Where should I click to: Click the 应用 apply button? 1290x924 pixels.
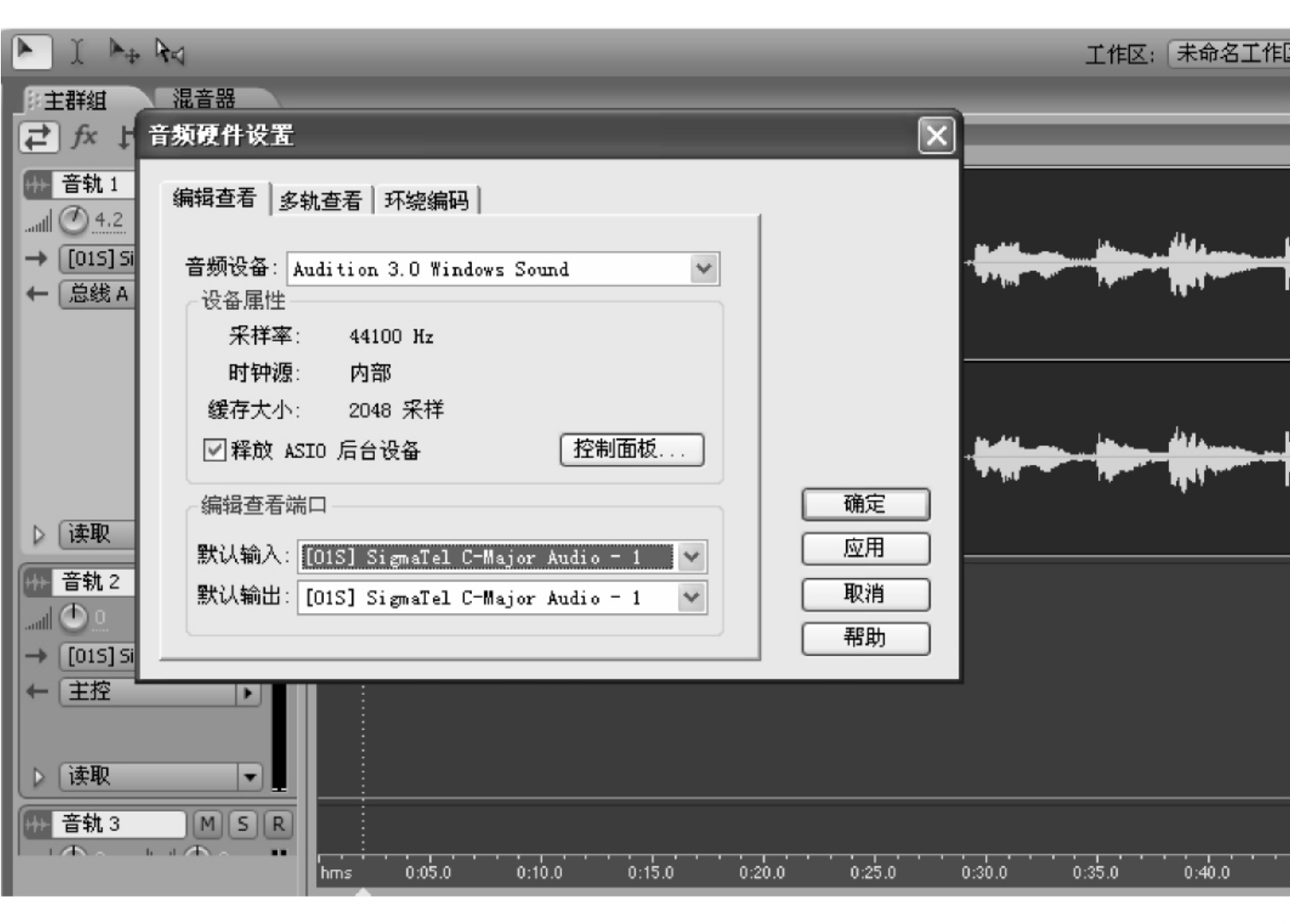point(865,548)
